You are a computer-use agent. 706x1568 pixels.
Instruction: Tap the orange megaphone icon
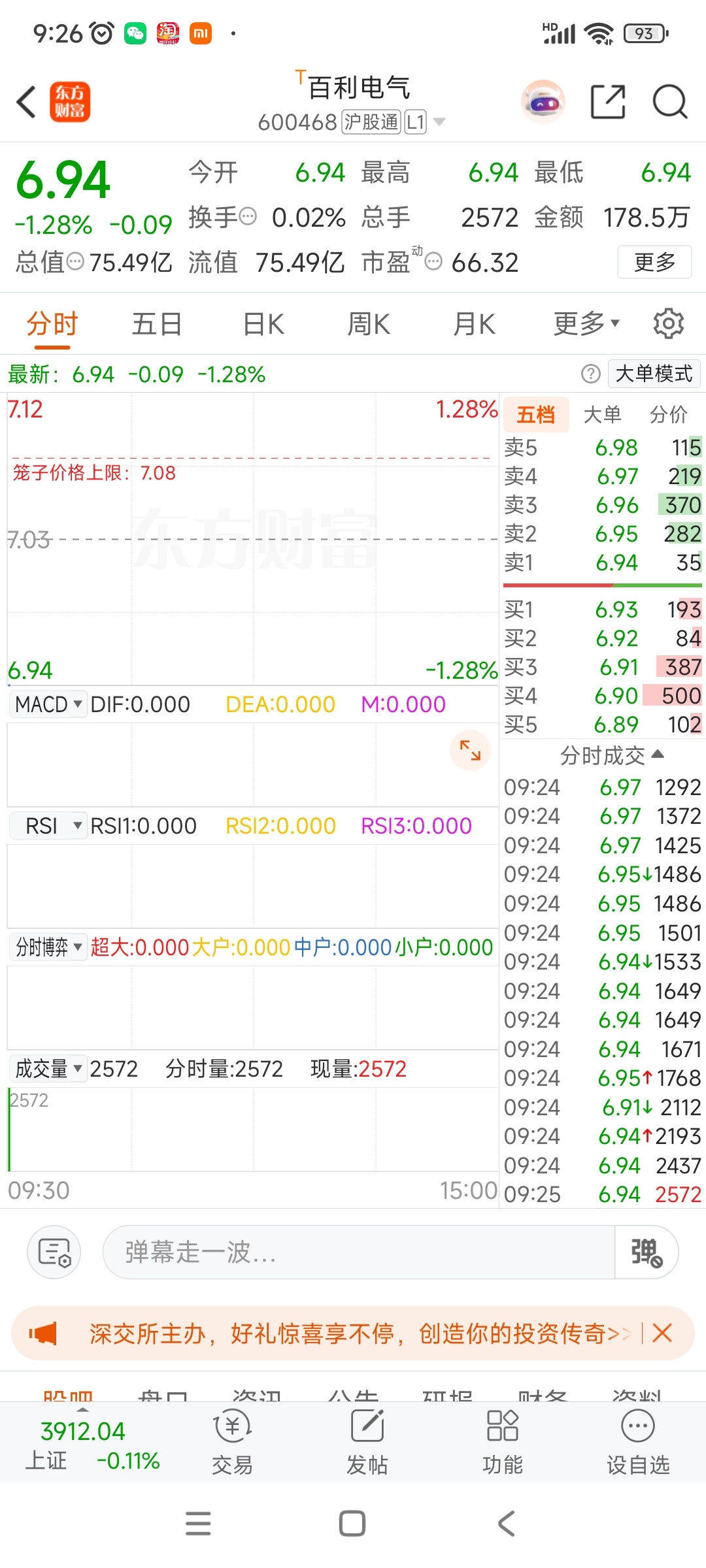[43, 1333]
